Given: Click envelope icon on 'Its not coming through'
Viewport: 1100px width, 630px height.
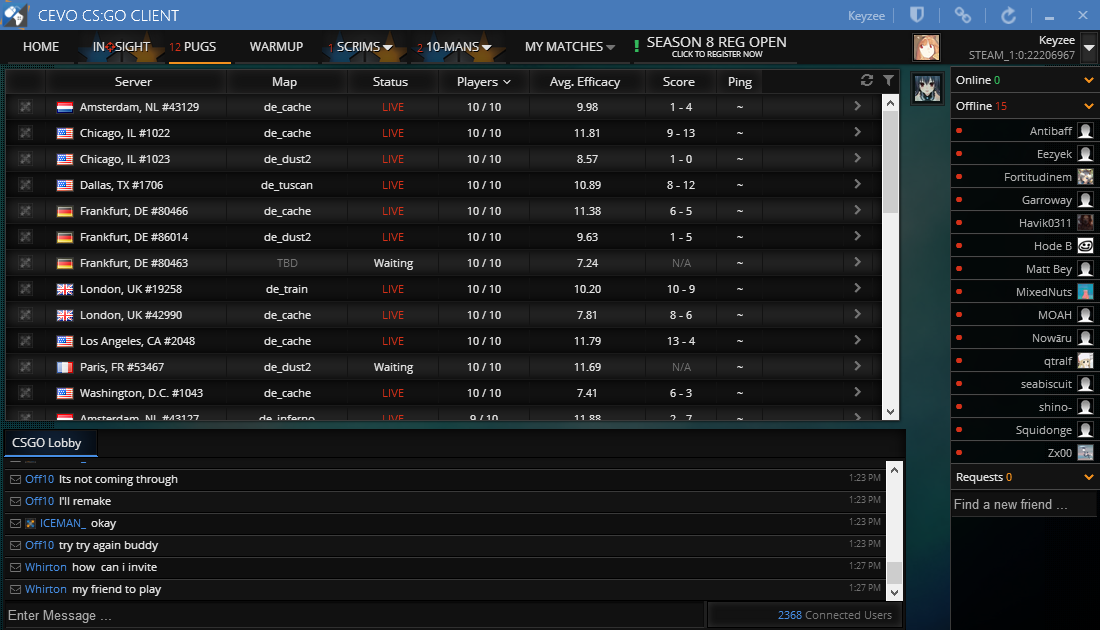Looking at the screenshot, I should click(x=15, y=480).
